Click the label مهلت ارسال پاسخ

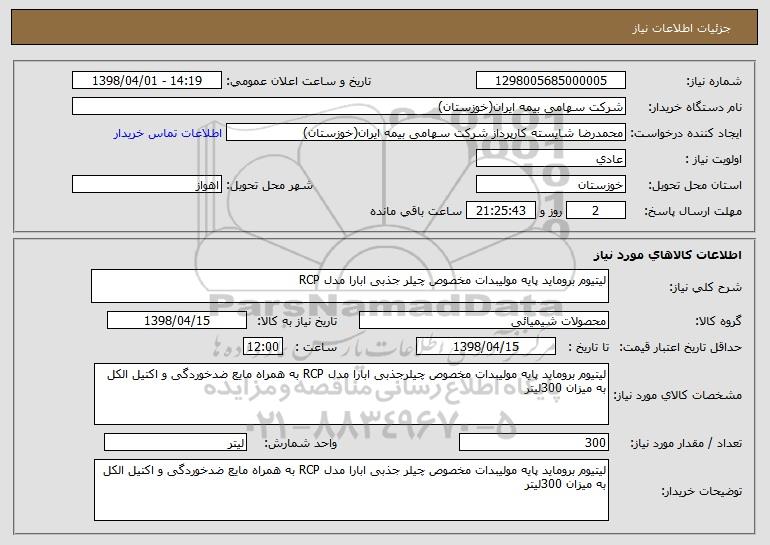(693, 211)
